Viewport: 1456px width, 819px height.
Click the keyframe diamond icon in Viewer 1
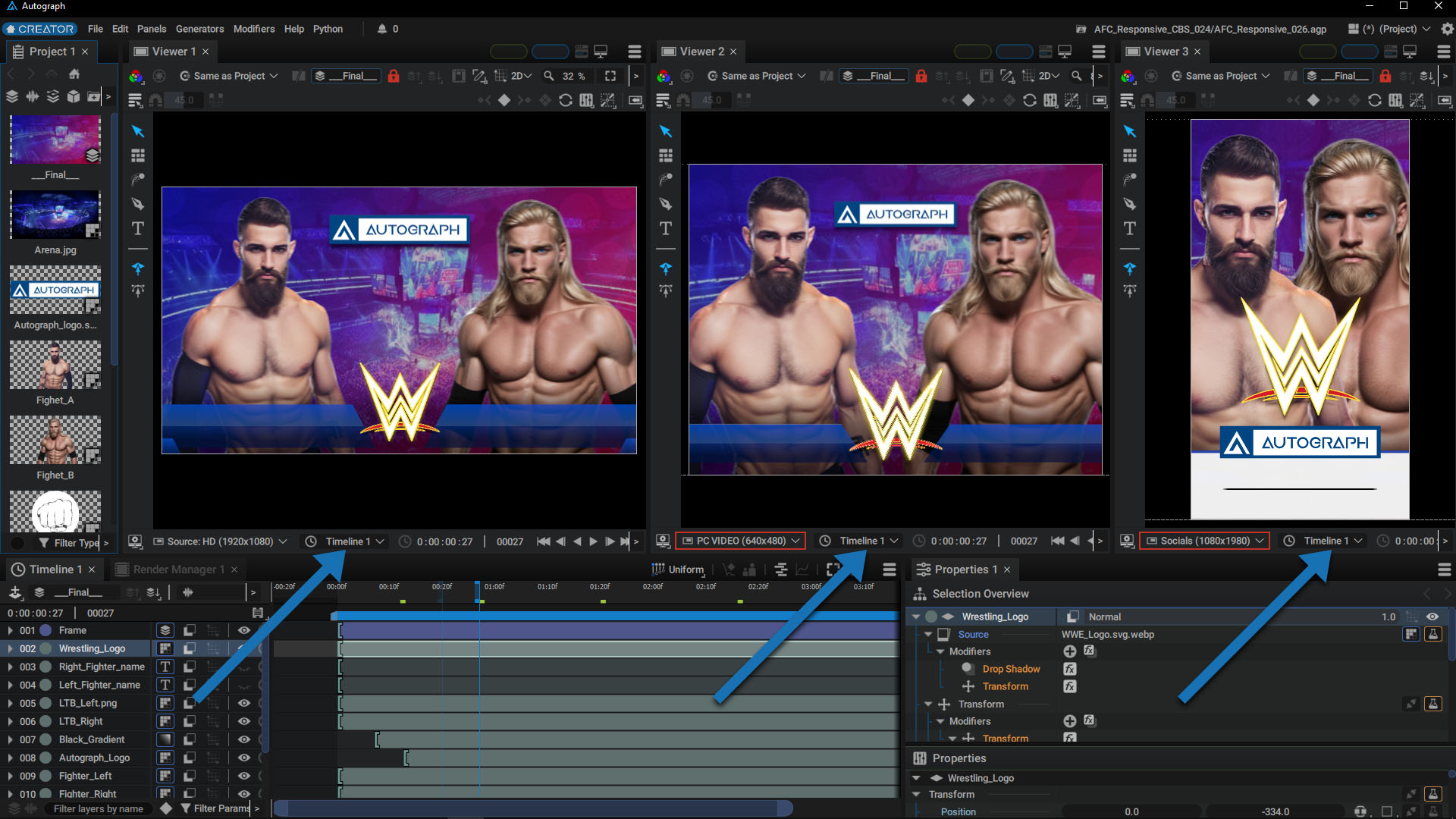504,100
